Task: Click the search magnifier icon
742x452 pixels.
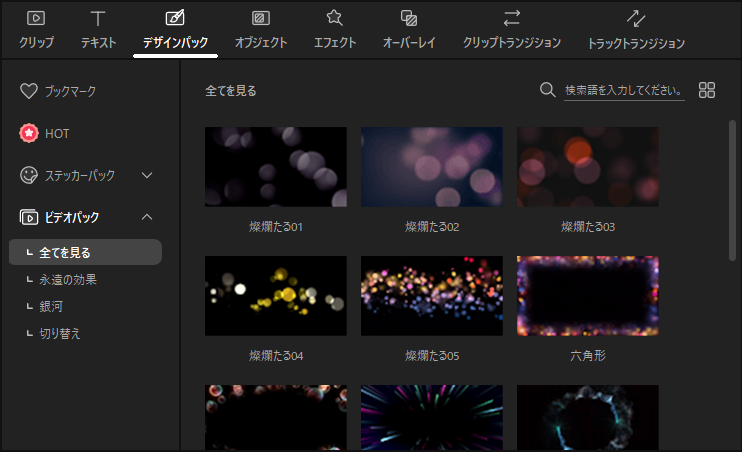Action: (x=547, y=90)
